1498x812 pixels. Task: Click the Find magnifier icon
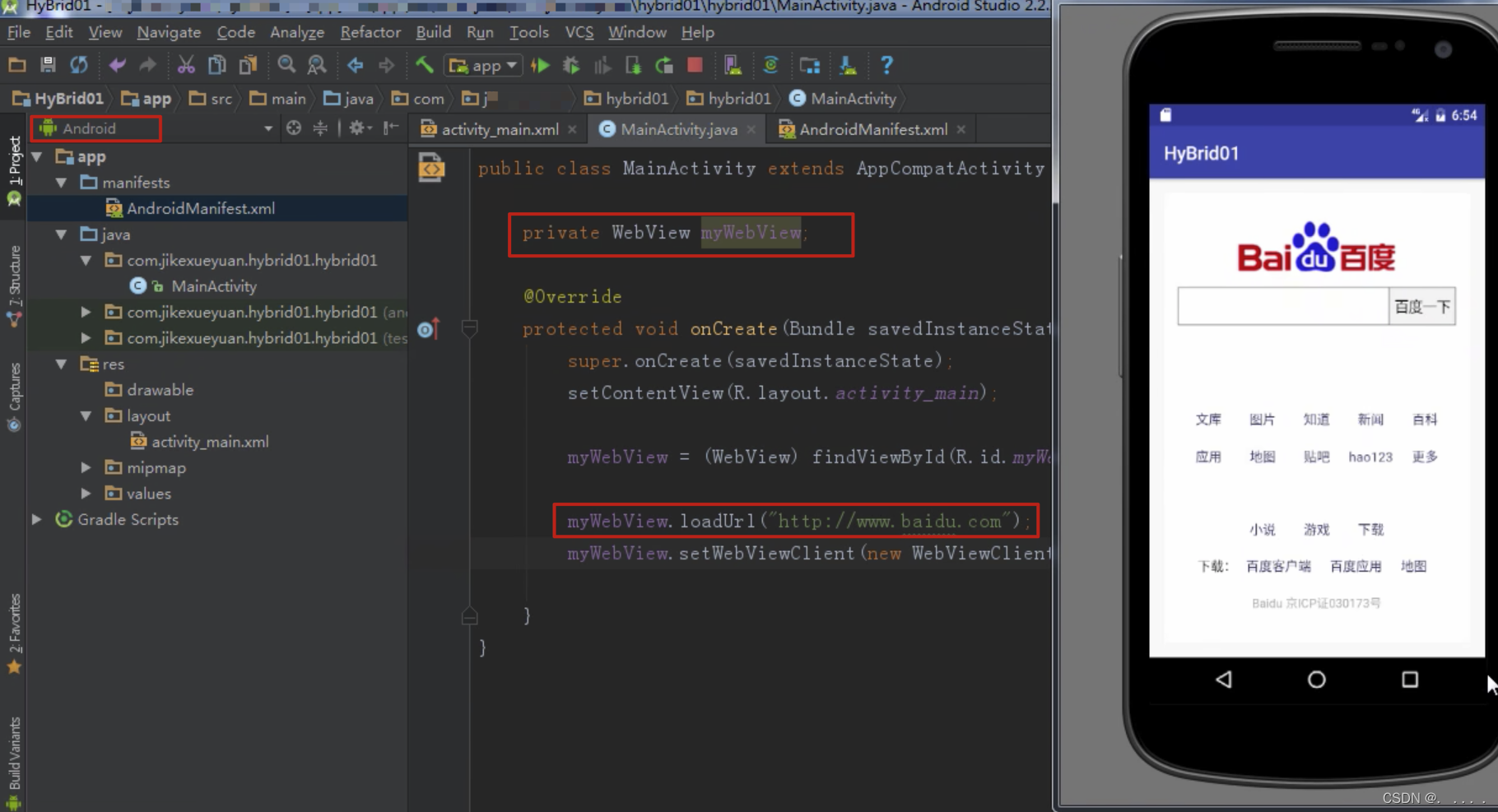click(x=286, y=65)
